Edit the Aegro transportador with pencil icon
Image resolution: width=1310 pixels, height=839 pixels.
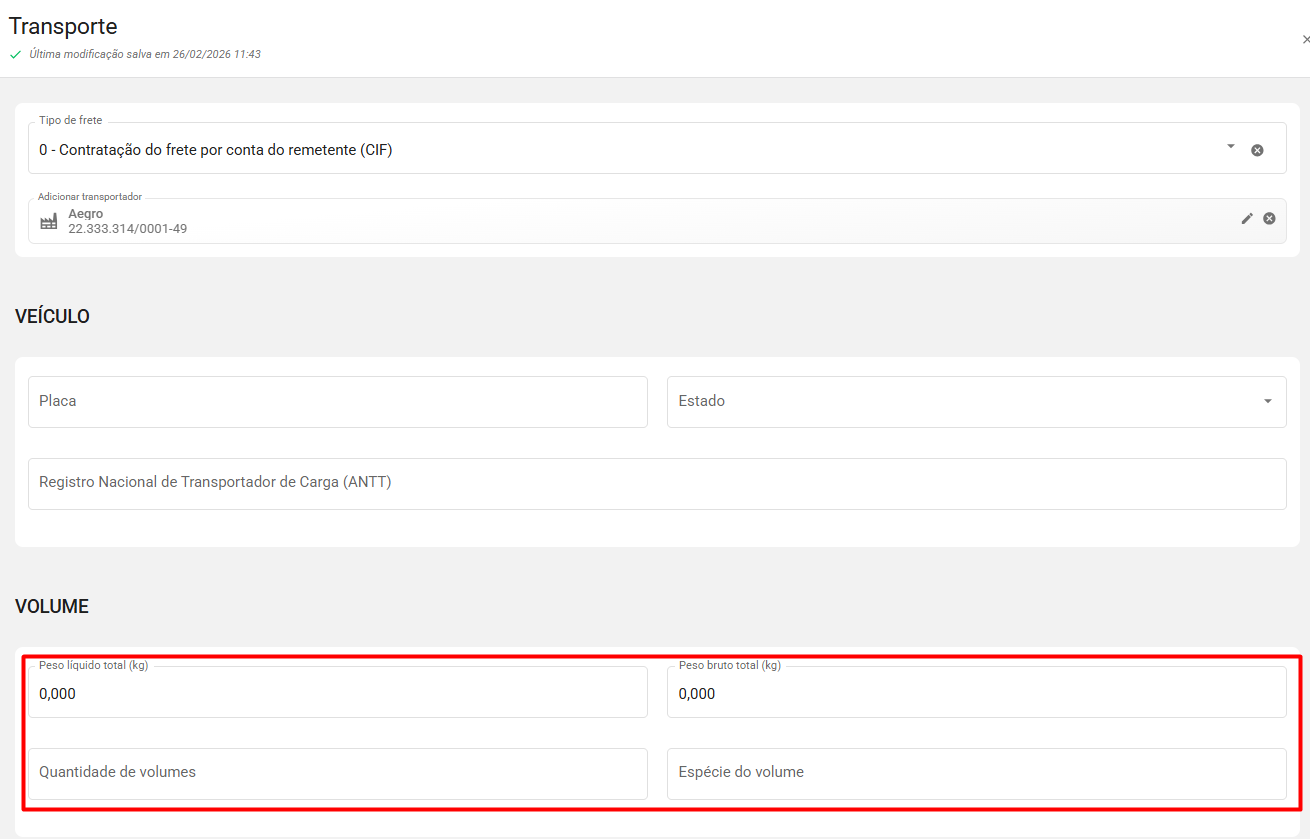tap(1247, 218)
